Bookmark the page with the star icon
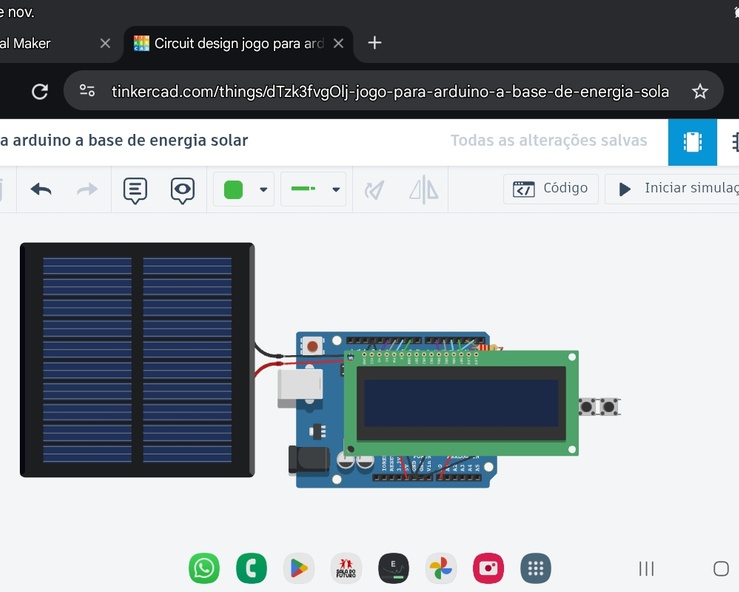Image resolution: width=739 pixels, height=592 pixels. pos(700,91)
